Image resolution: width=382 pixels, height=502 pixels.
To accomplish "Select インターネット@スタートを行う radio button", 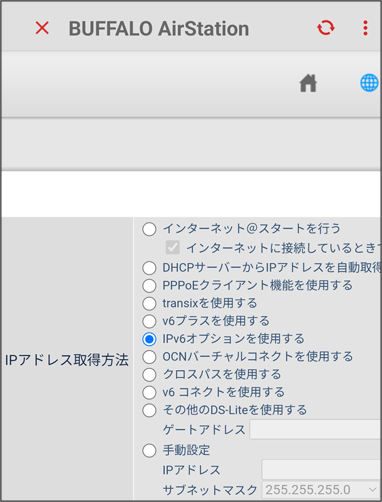I will tap(149, 229).
